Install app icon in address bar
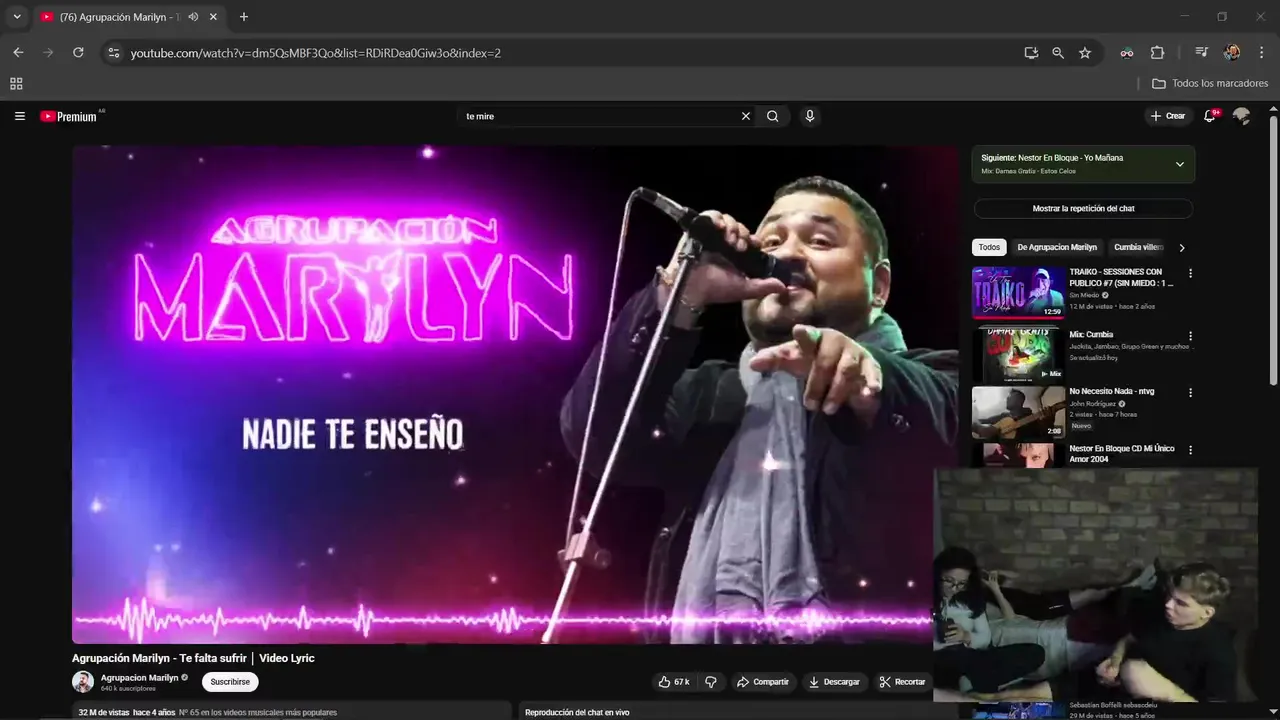1280x720 pixels. 1031,53
